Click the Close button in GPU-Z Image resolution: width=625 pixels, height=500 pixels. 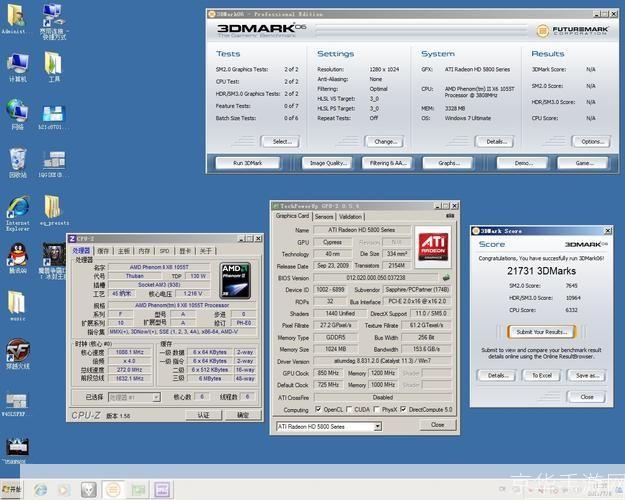437,425
